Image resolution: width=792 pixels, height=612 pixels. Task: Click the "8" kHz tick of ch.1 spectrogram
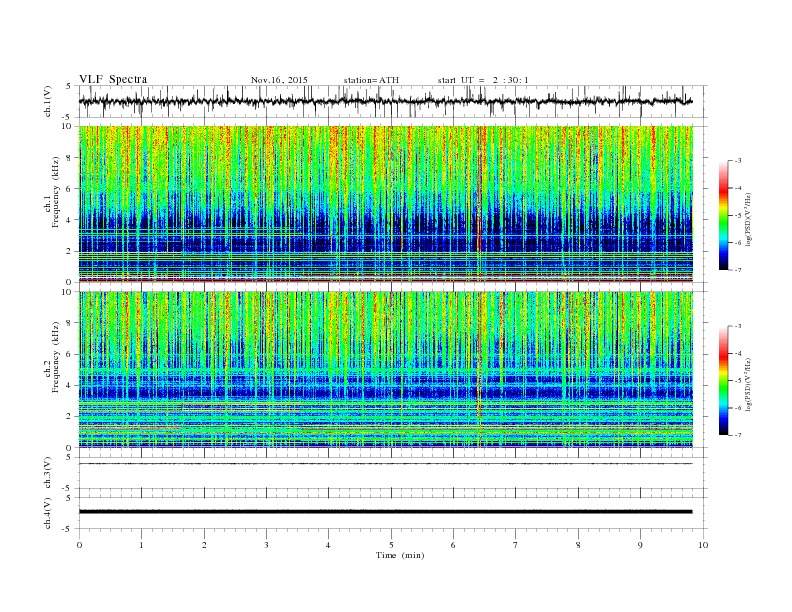point(70,158)
